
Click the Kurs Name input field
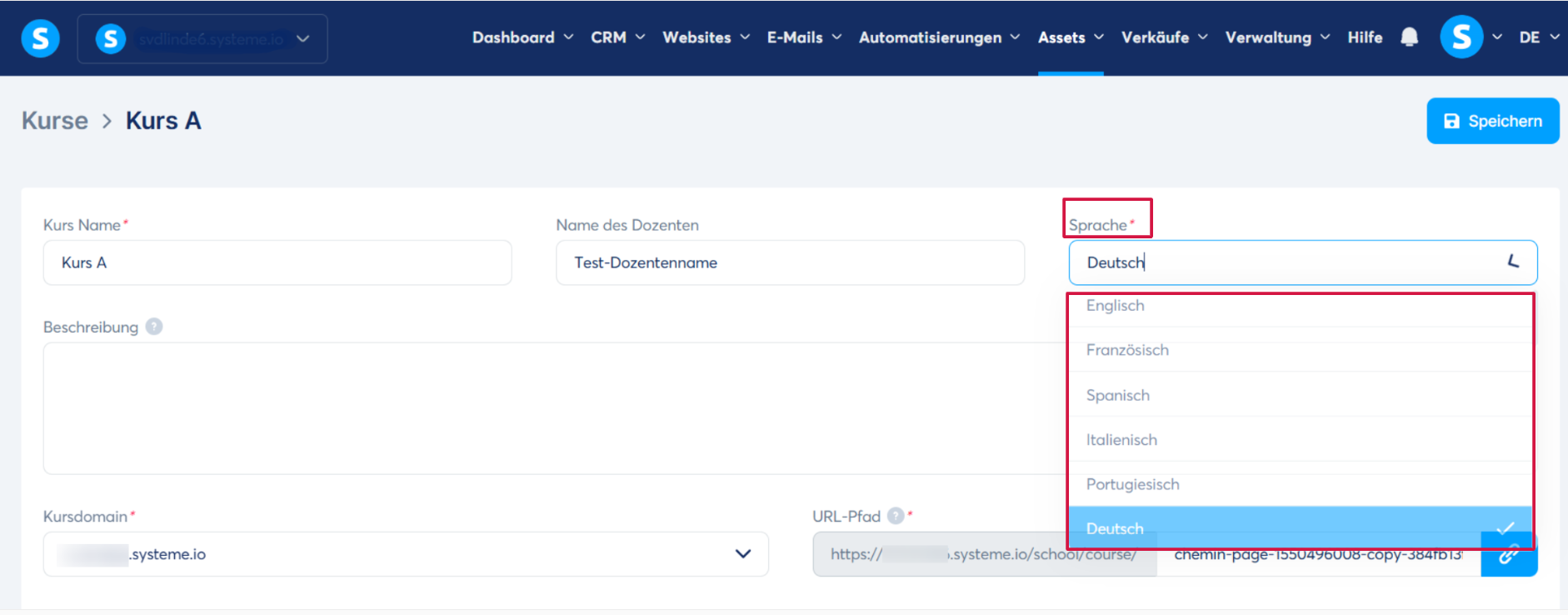pos(277,262)
